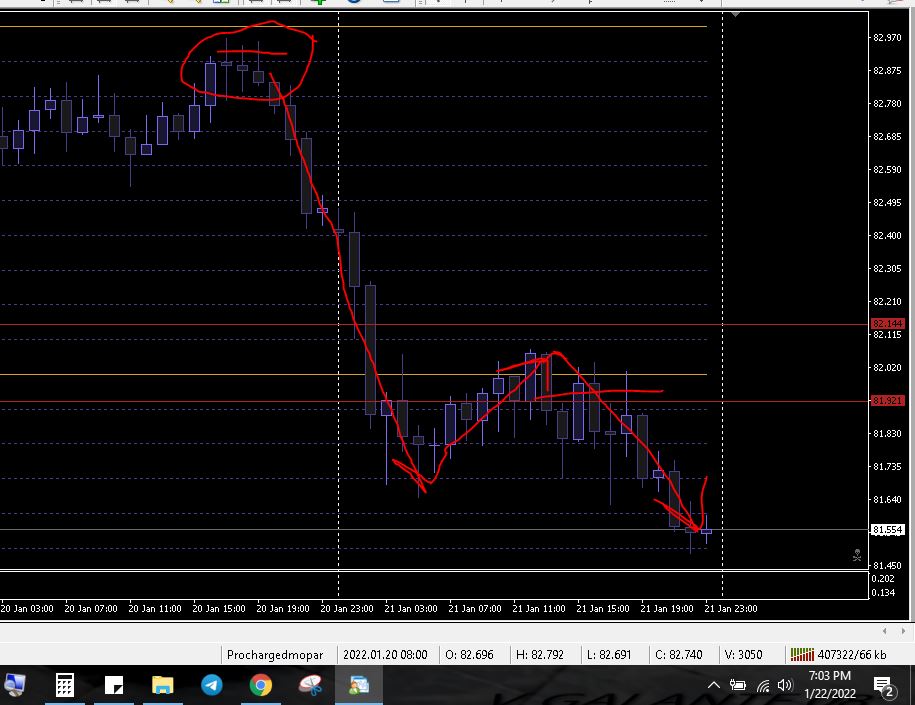Click 81.450 on the price scale
Viewport: 915px width, 705px height.
pos(887,566)
